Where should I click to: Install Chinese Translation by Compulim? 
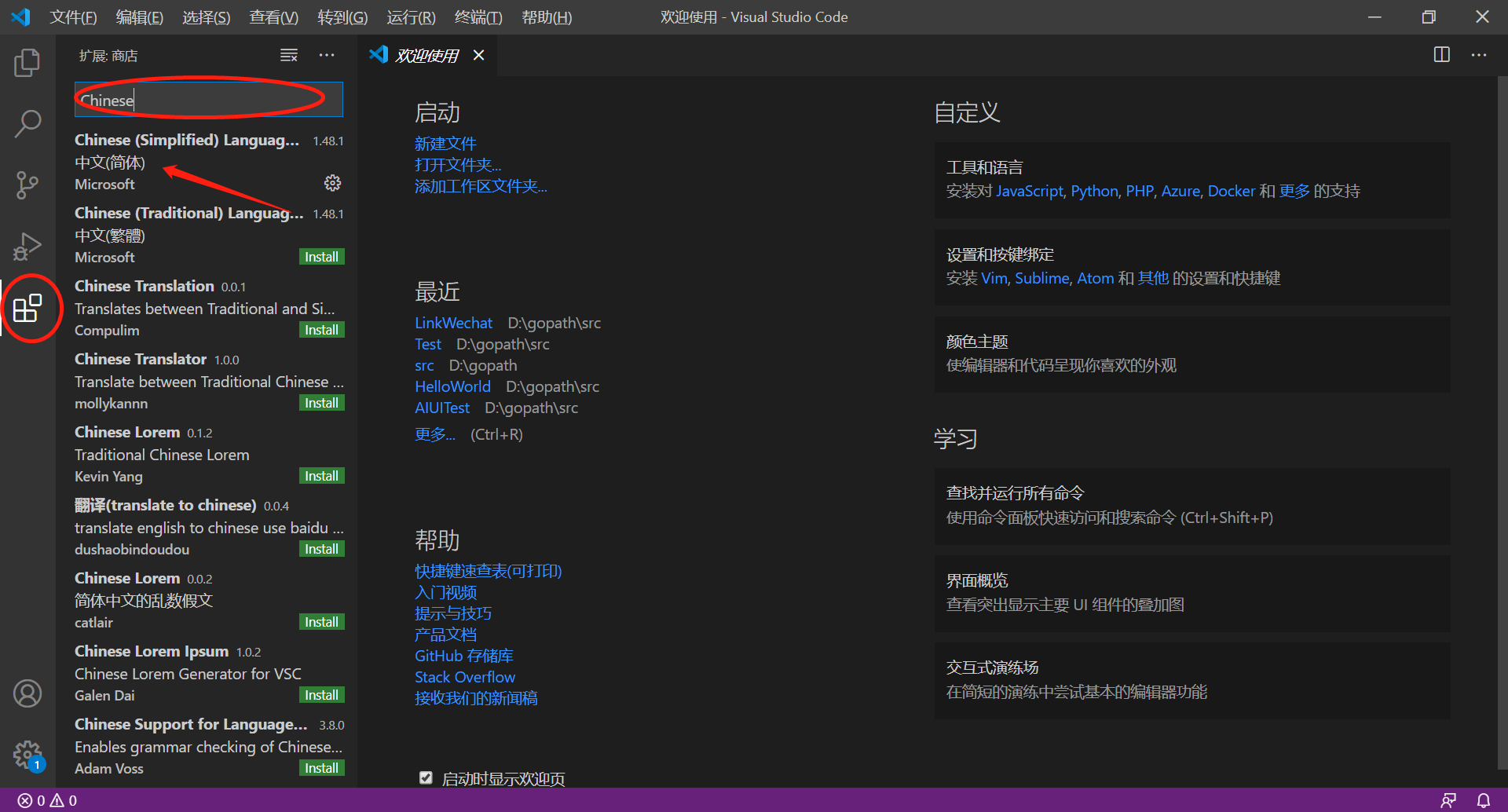322,330
